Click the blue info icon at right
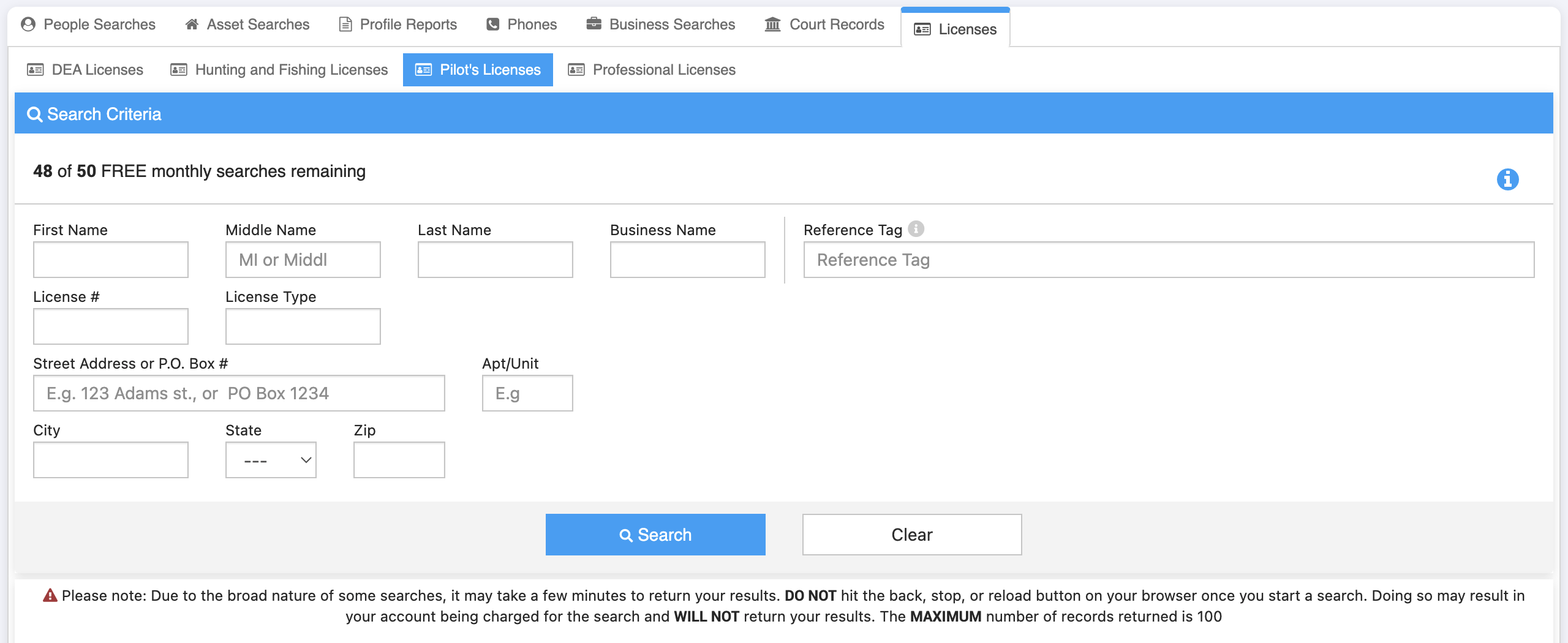The image size is (1568, 643). point(1507,179)
